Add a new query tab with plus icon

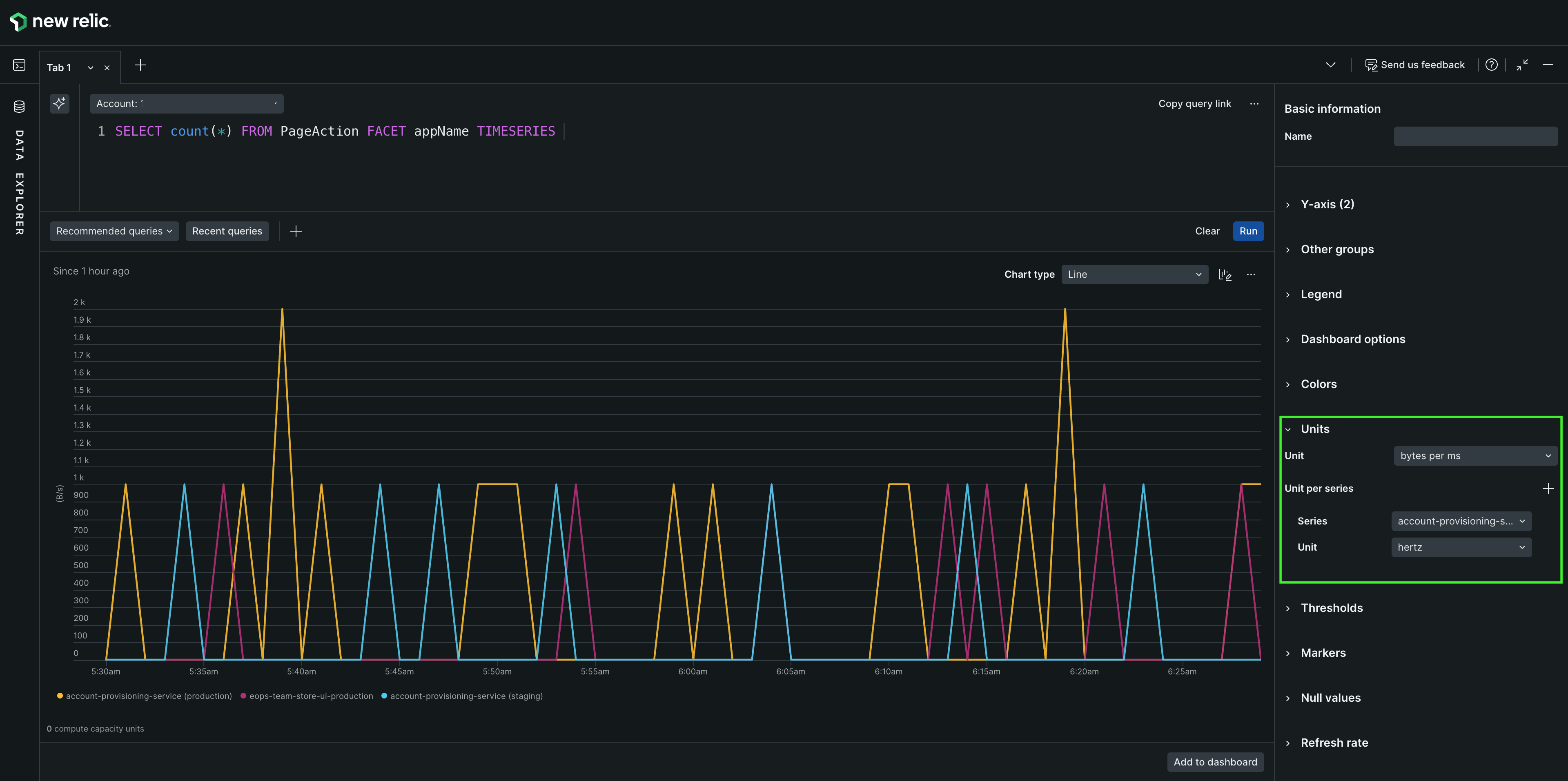140,65
